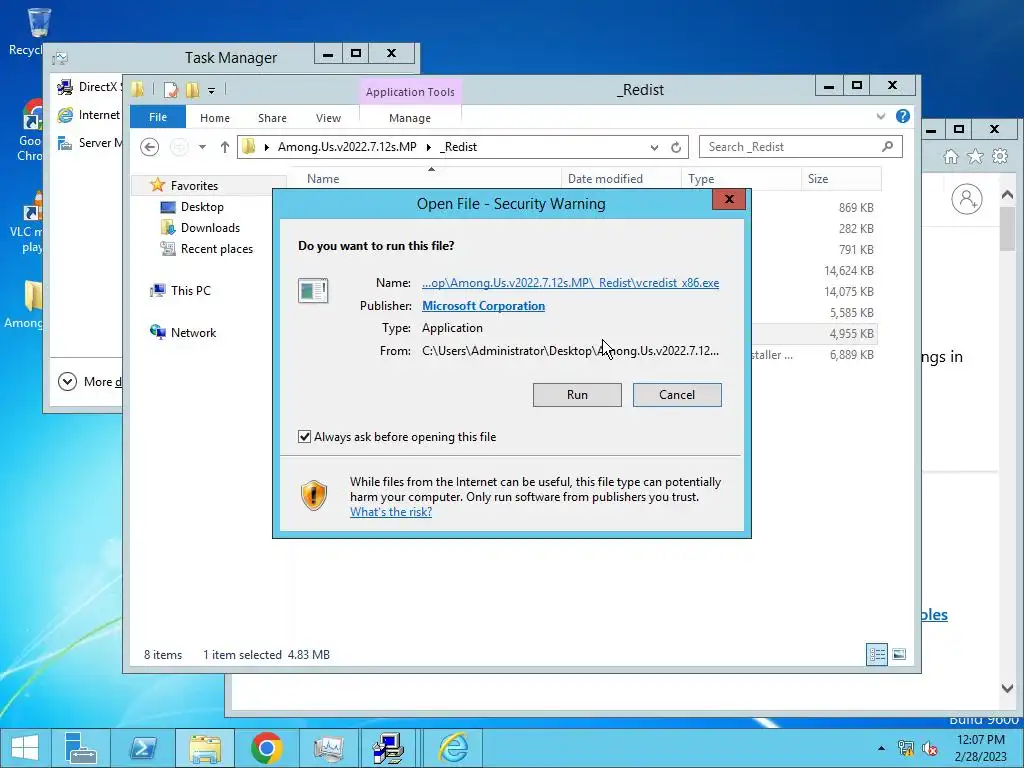
Task: Refresh the _Redist folder view
Action: point(676,148)
